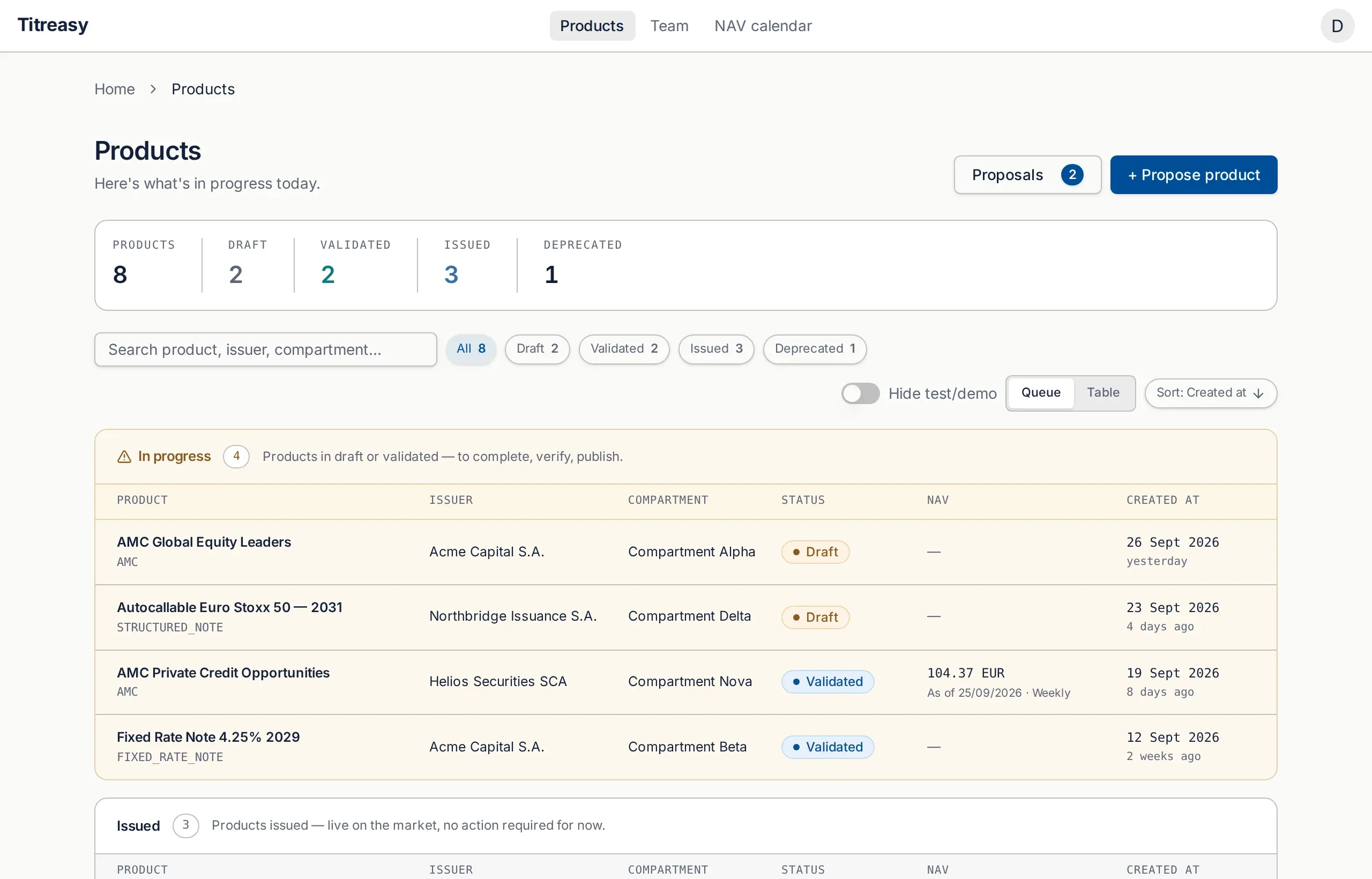Click the Compartment Beta cell
1372x879 pixels.
click(687, 747)
